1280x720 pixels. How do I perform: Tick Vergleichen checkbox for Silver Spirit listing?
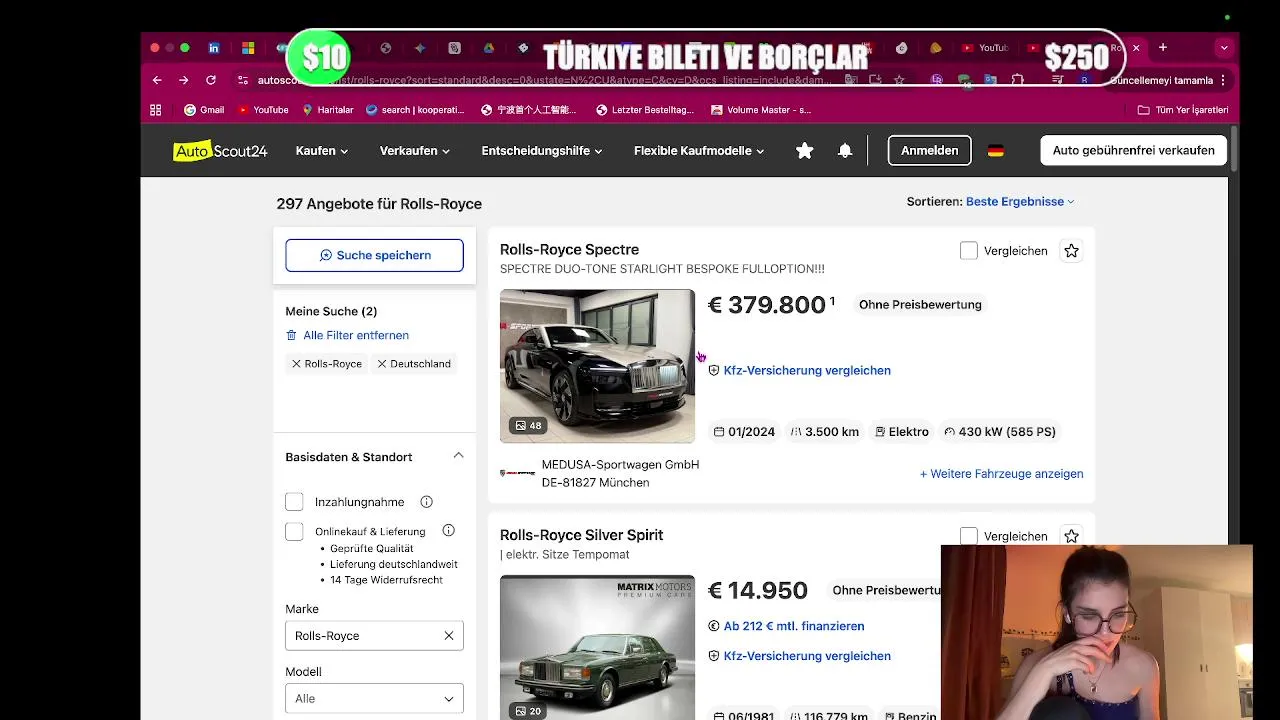(x=968, y=536)
